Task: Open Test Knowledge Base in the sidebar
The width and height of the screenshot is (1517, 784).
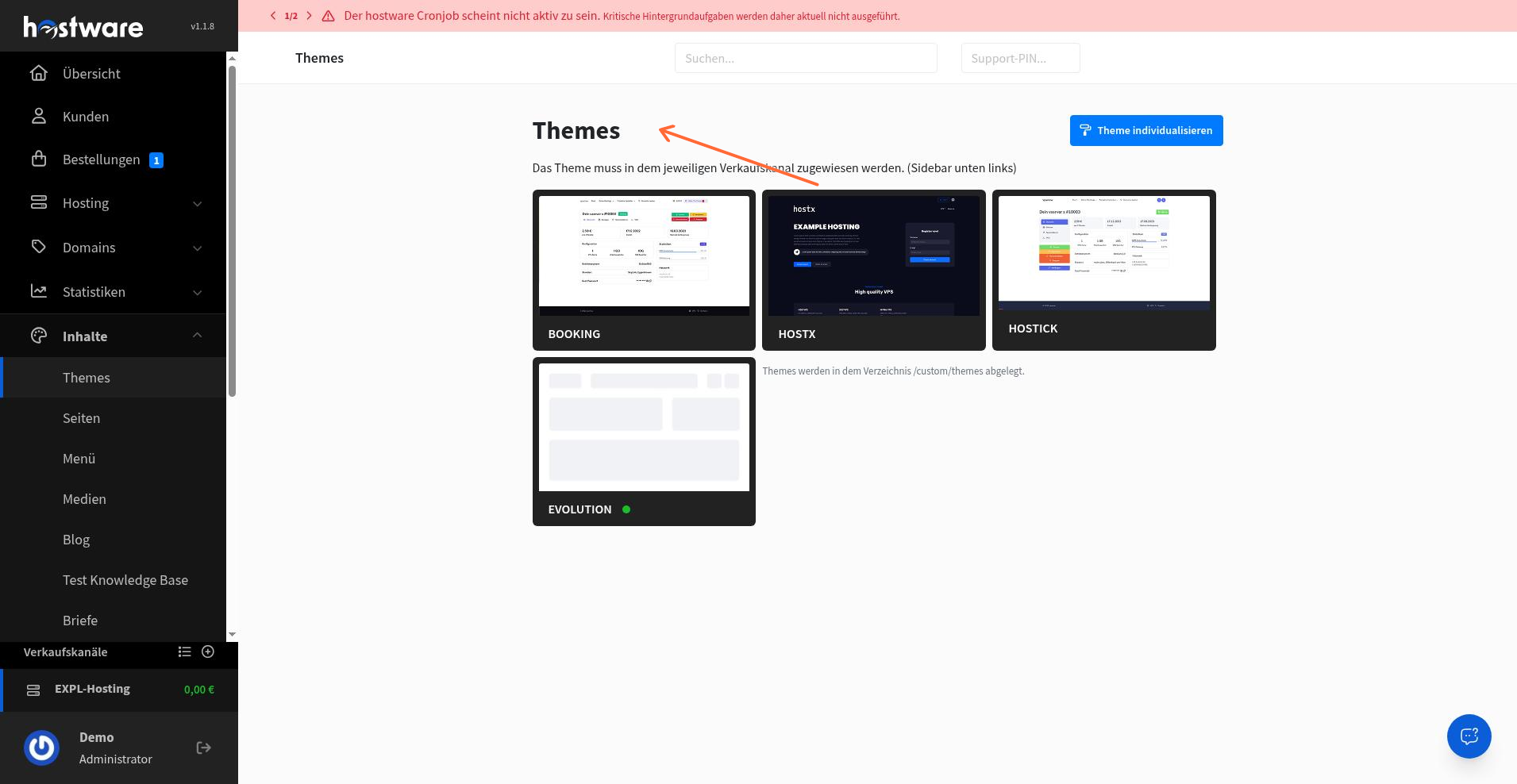Action: coord(113,579)
